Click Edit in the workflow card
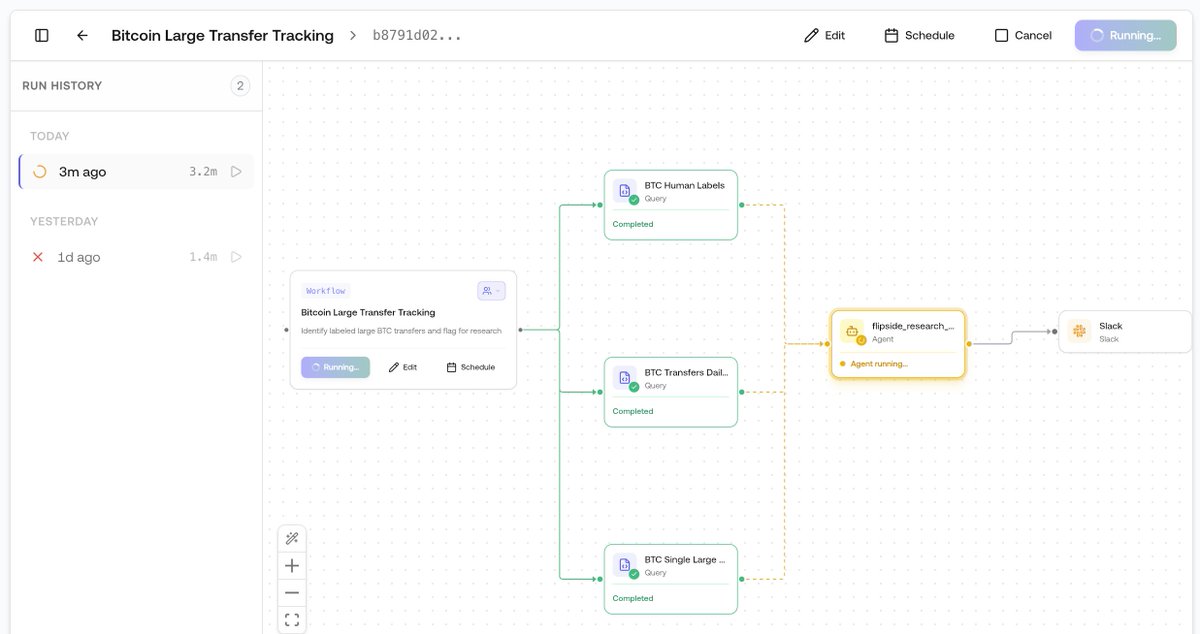Image resolution: width=1200 pixels, height=634 pixels. 403,367
